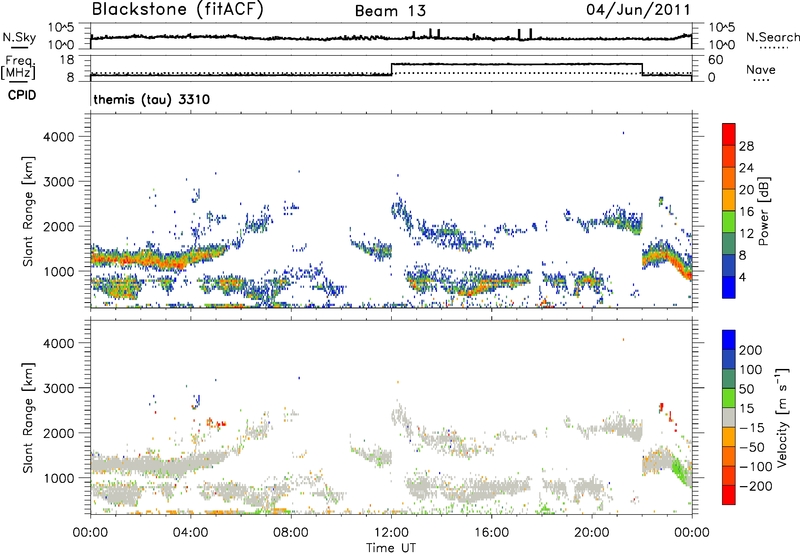Click the '18' frequency axis value
Screen dimensions: 800x554
coord(66,60)
